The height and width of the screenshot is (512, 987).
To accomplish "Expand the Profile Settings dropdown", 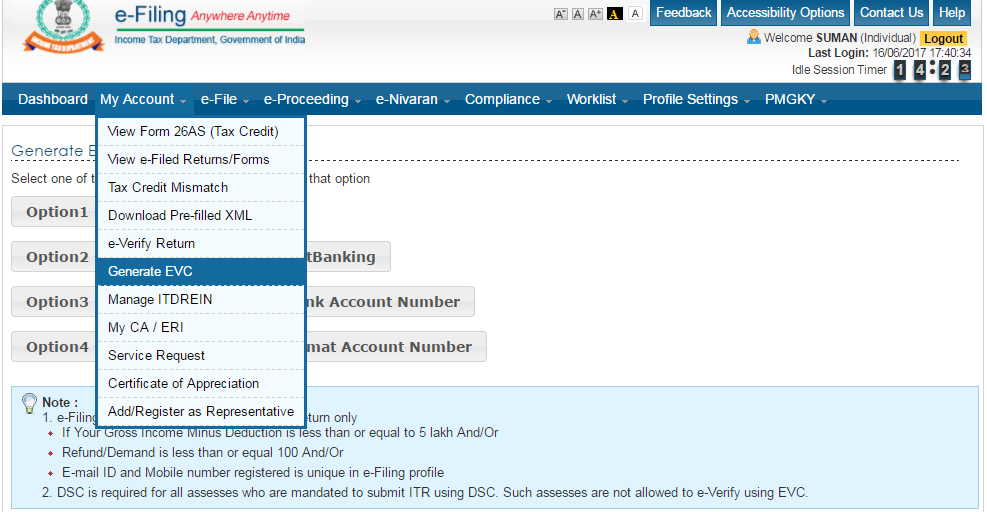I will click(696, 100).
